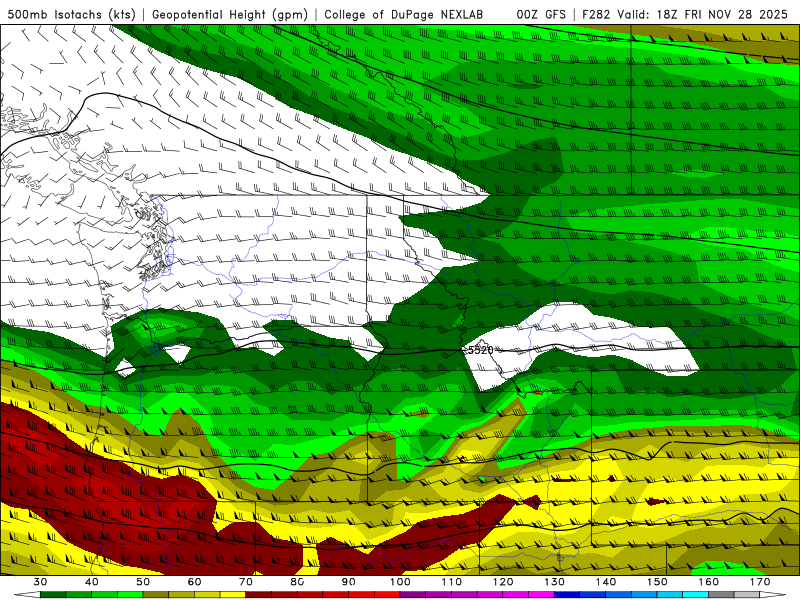Click the 'F282' forecast hour text
The width and height of the screenshot is (800, 600).
click(x=596, y=14)
